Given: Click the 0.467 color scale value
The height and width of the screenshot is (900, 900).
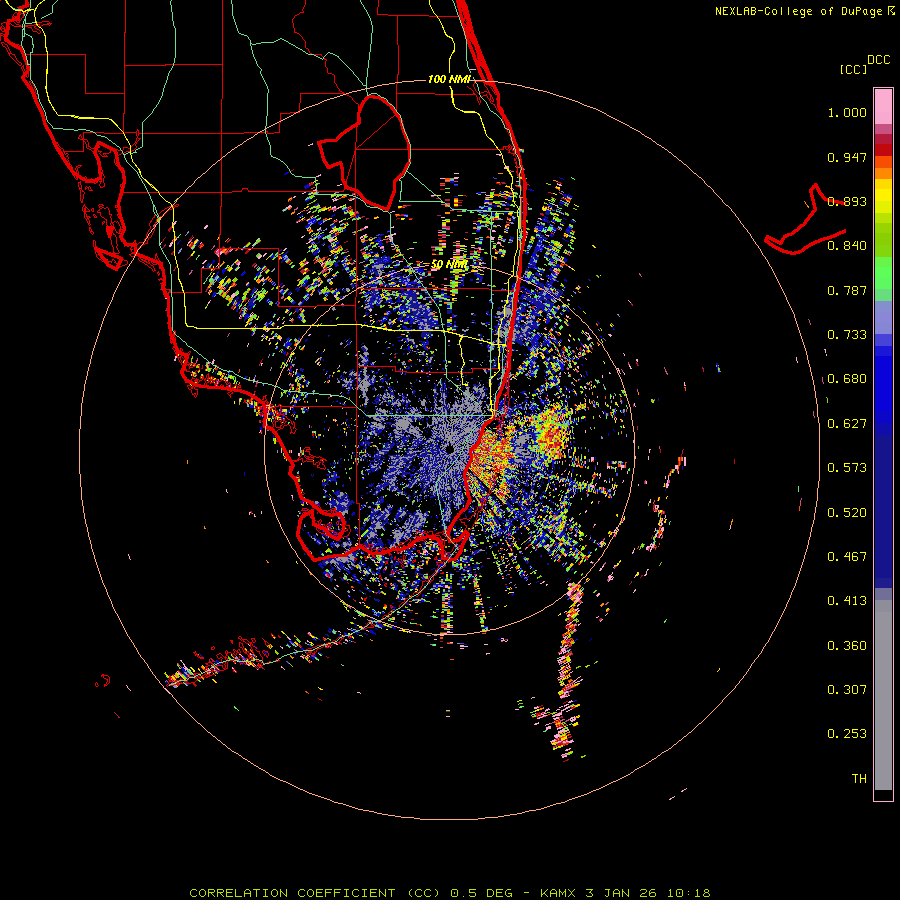Looking at the screenshot, I should (847, 557).
